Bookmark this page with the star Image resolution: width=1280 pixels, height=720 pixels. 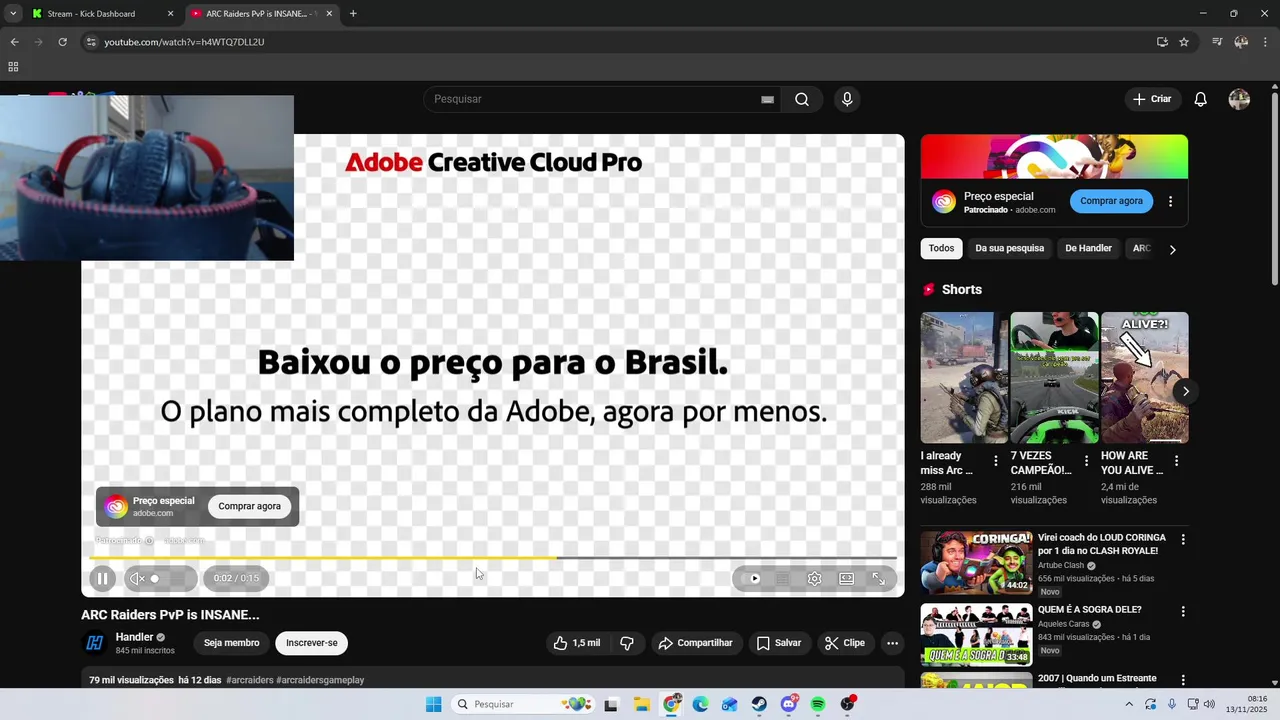coord(1184,42)
